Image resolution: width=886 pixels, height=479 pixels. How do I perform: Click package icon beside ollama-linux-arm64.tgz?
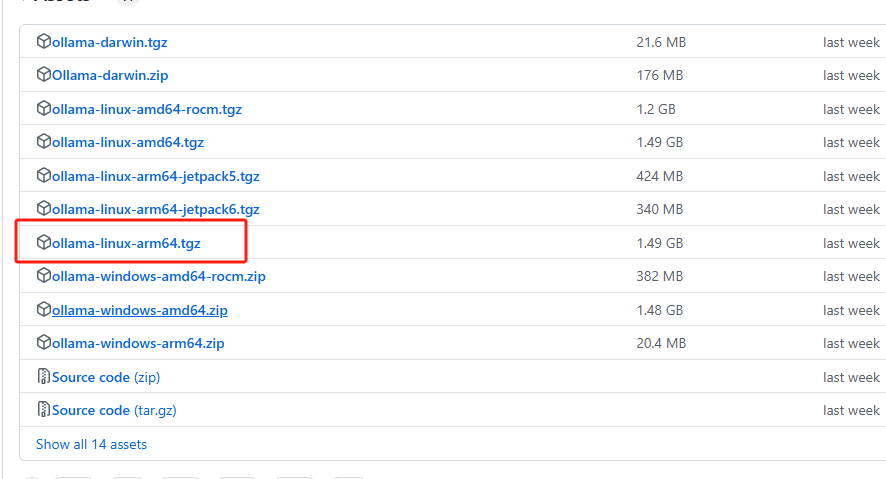point(44,242)
